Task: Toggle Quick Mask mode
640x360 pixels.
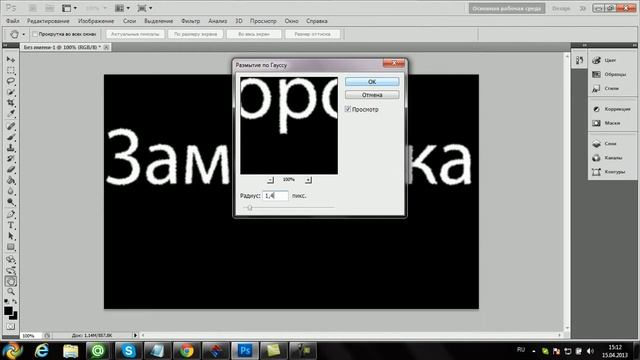Action: click(11, 327)
